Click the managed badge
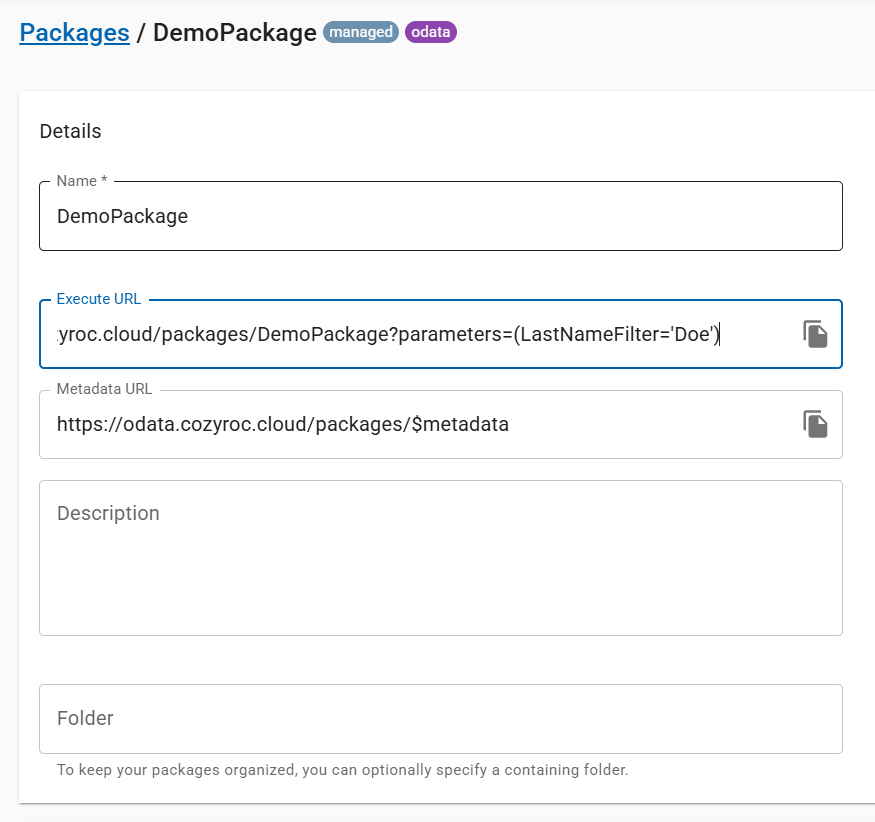Screen dimensions: 875x822 (x=361, y=32)
